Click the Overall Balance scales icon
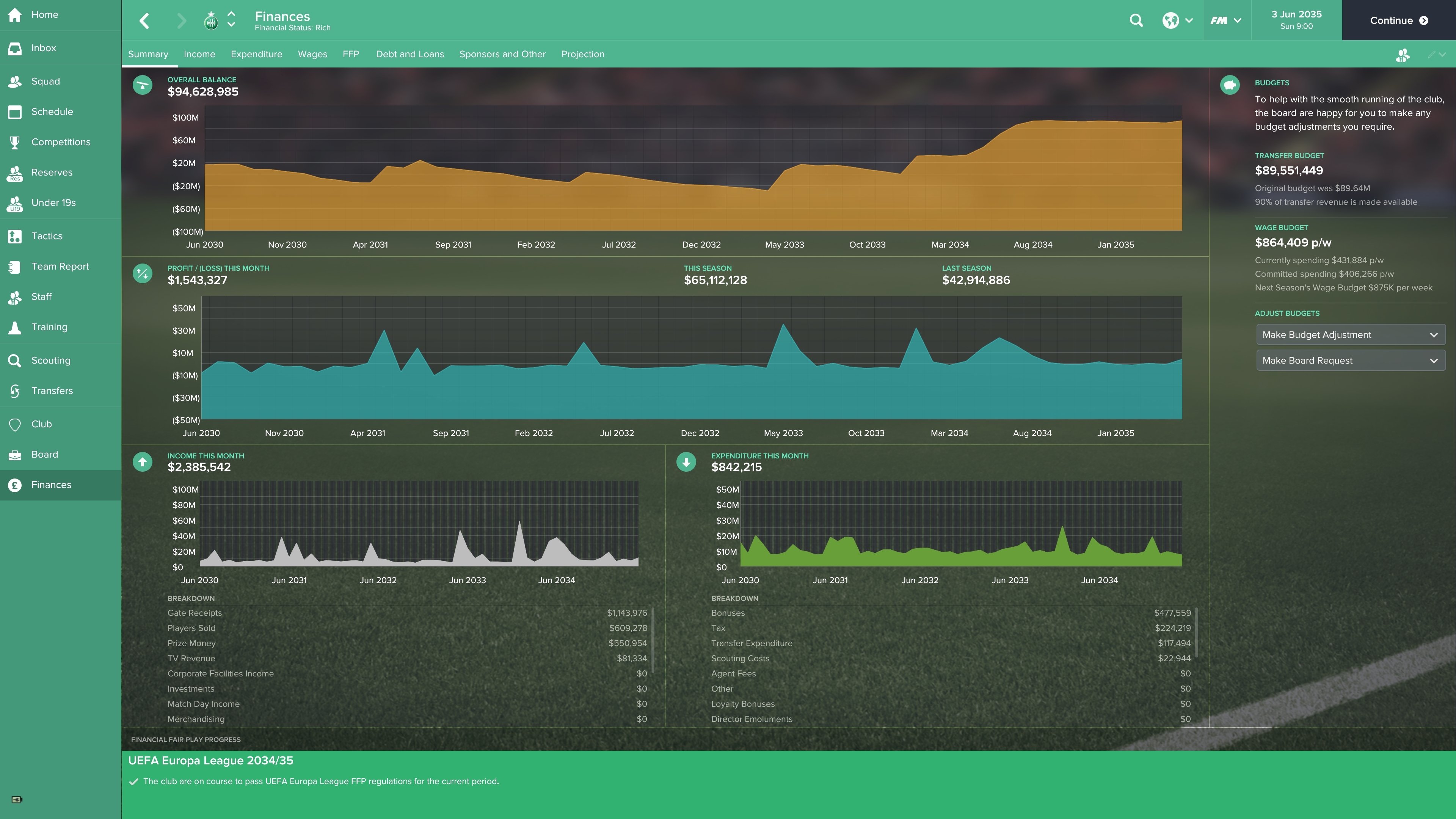Image resolution: width=1456 pixels, height=819 pixels. 143,85
